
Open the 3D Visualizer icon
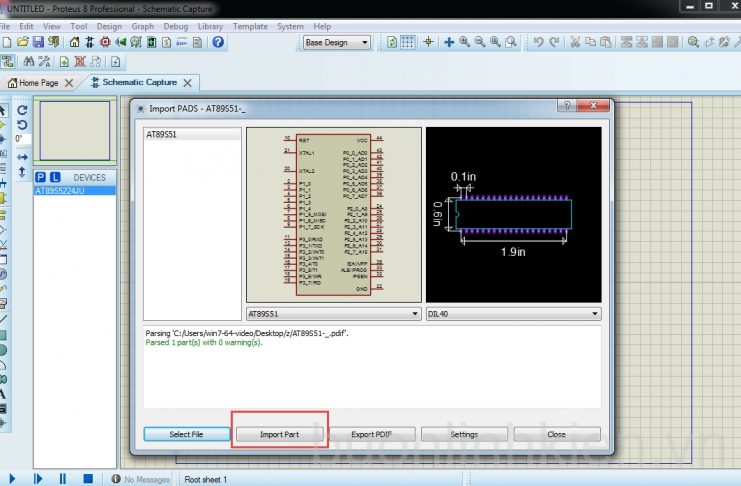(x=121, y=42)
